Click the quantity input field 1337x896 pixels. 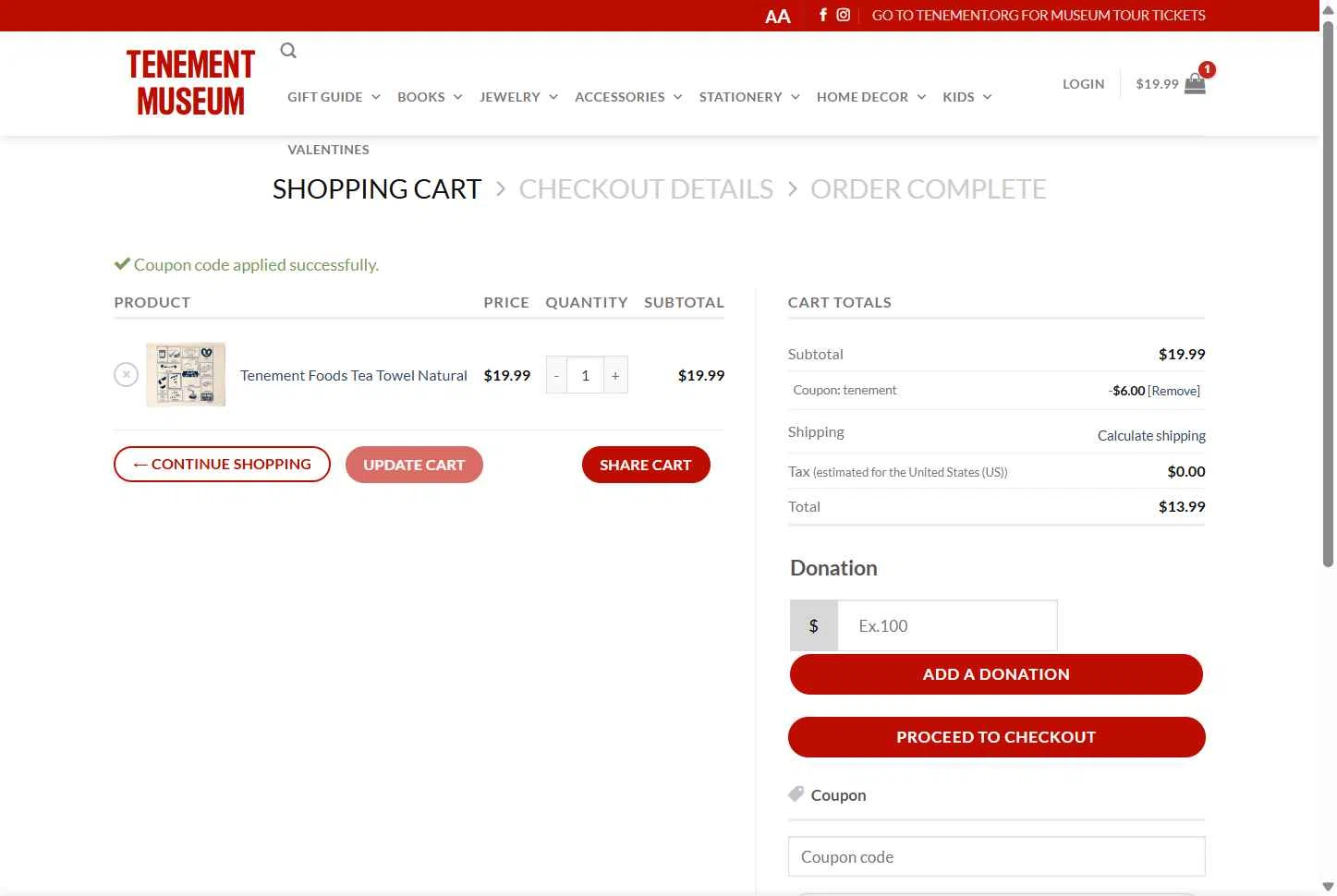click(x=585, y=375)
